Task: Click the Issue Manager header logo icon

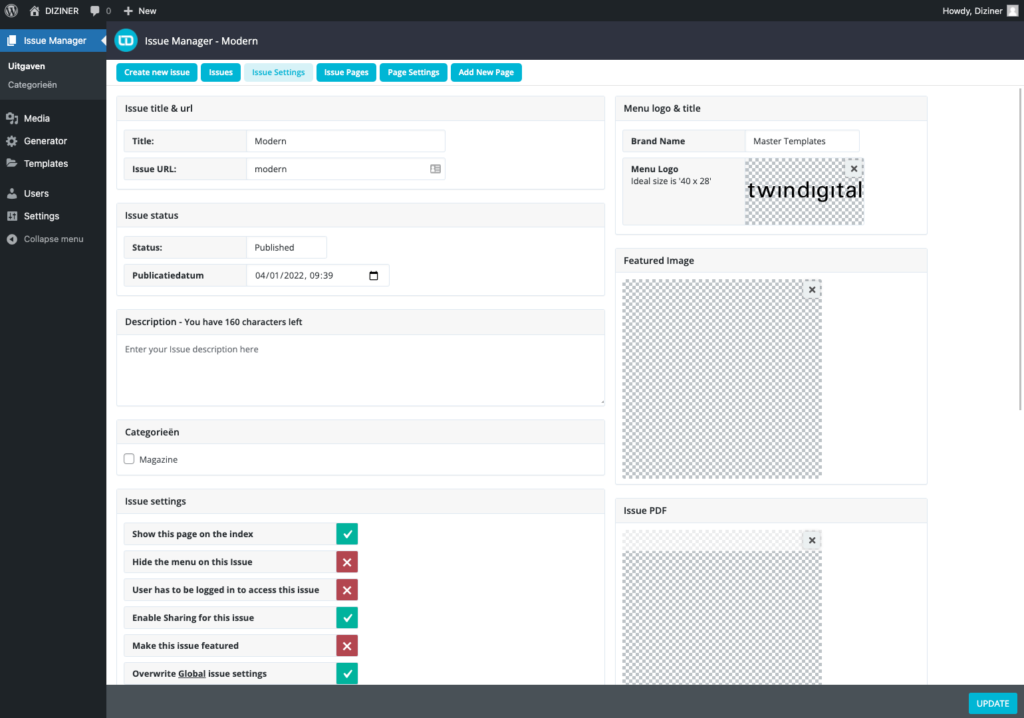Action: 126,41
